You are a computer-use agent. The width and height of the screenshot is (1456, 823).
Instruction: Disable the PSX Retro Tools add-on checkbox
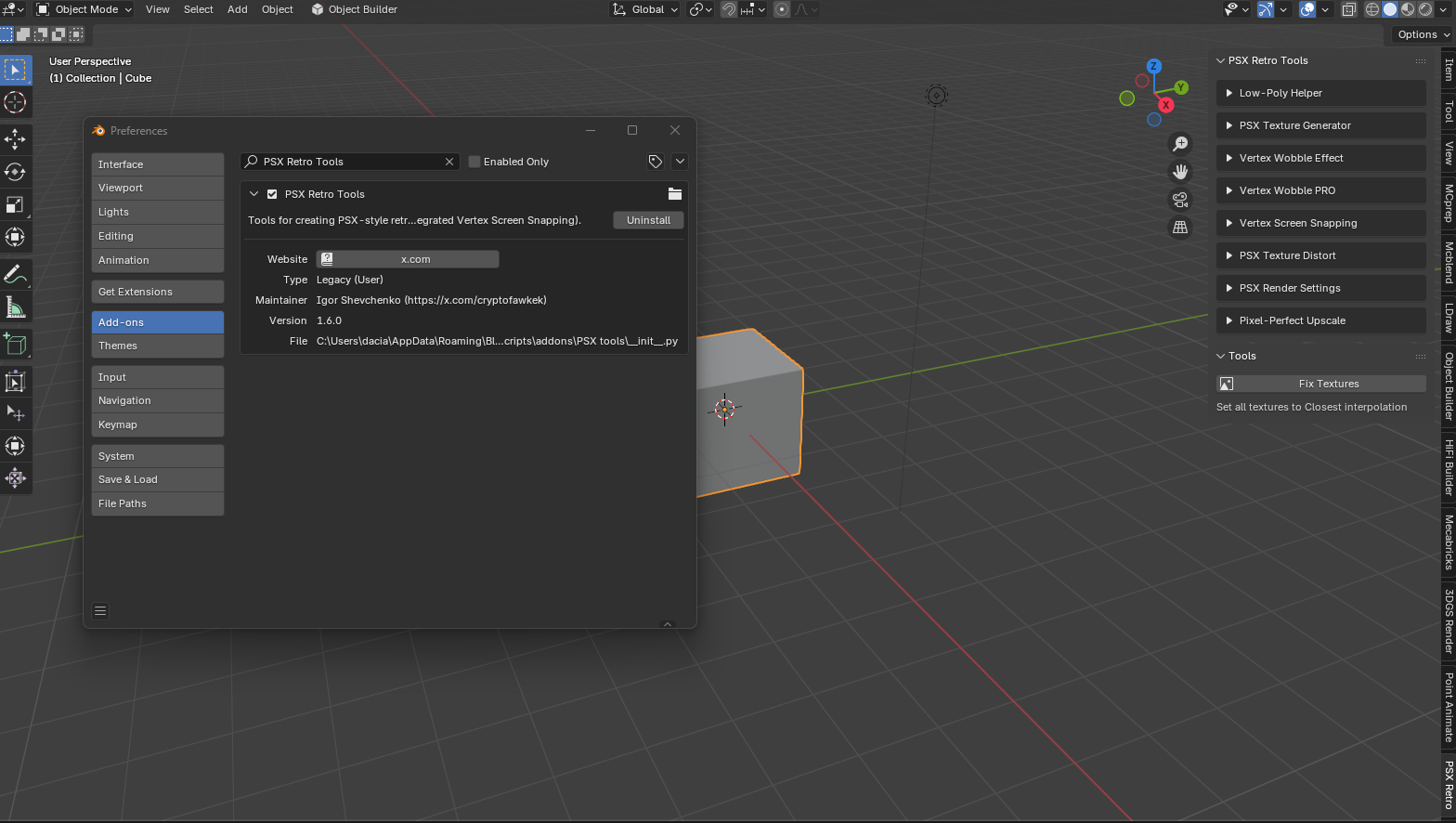(x=272, y=194)
